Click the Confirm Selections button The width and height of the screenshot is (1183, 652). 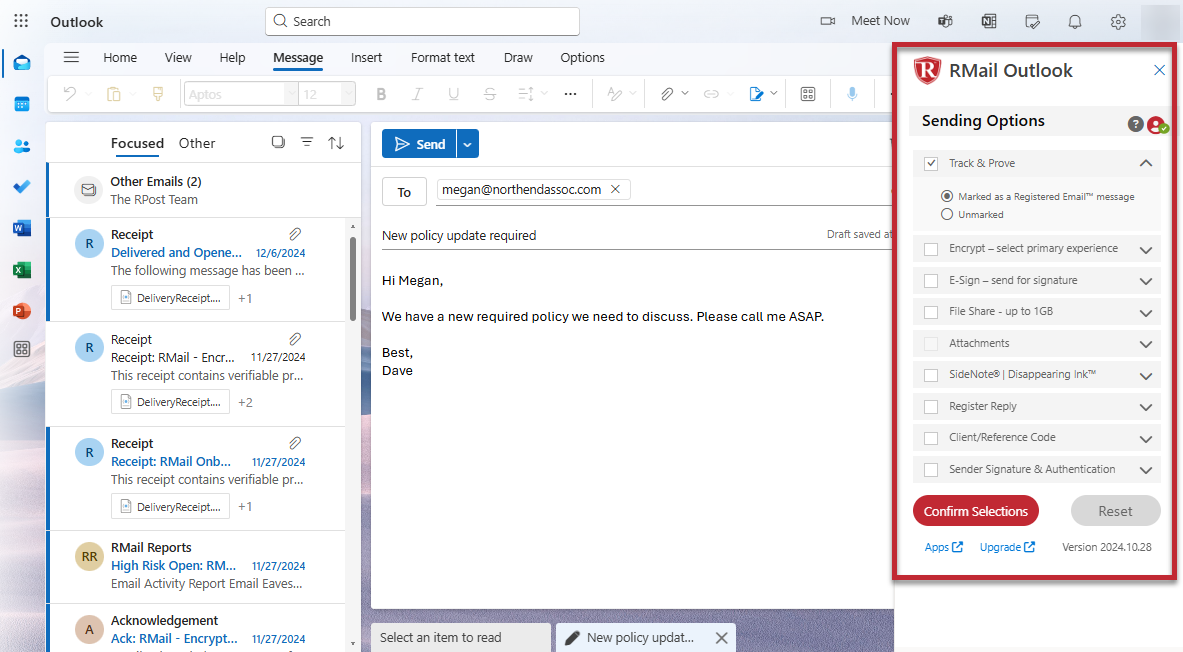point(975,511)
